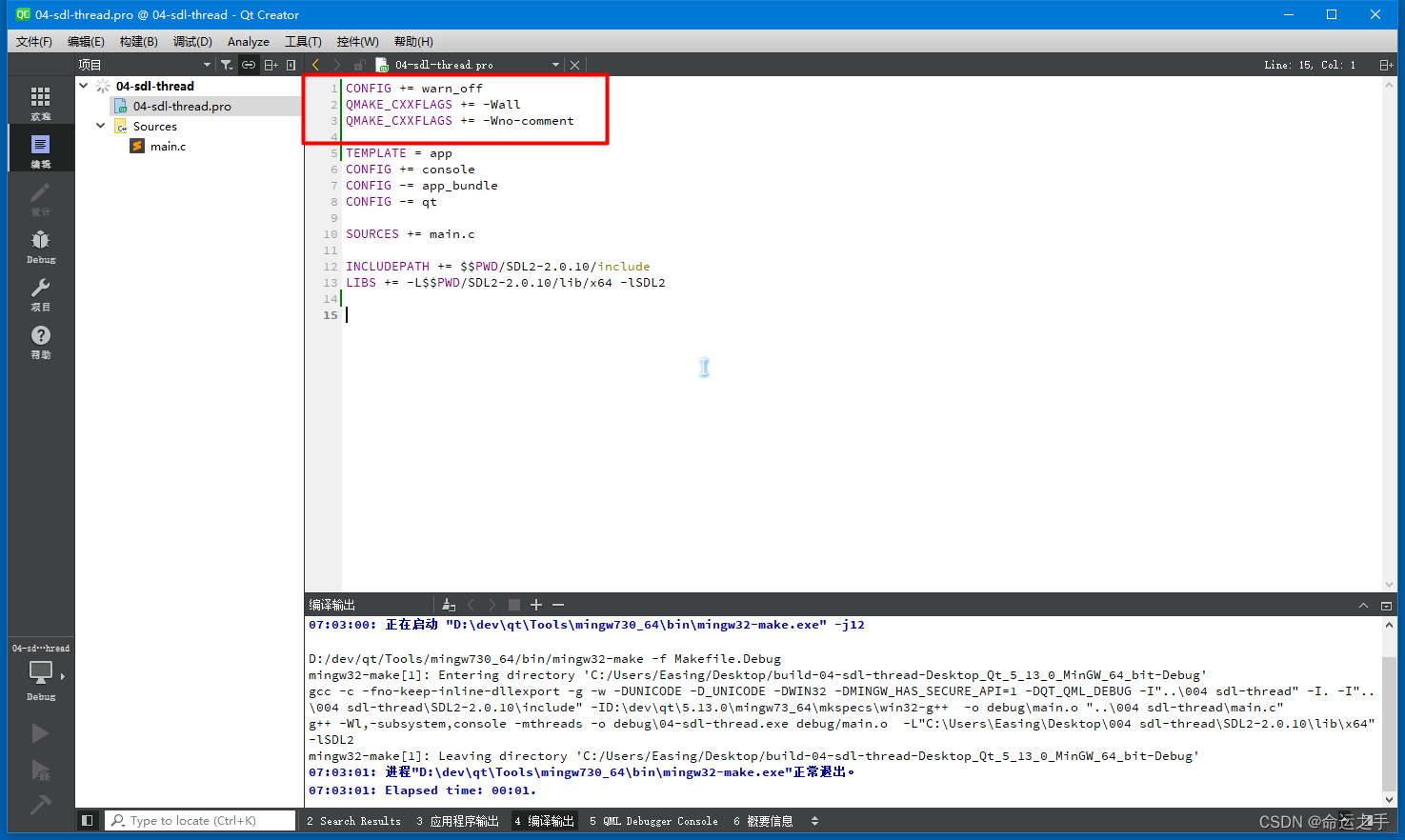Open the 控件(W) menu

point(357,42)
